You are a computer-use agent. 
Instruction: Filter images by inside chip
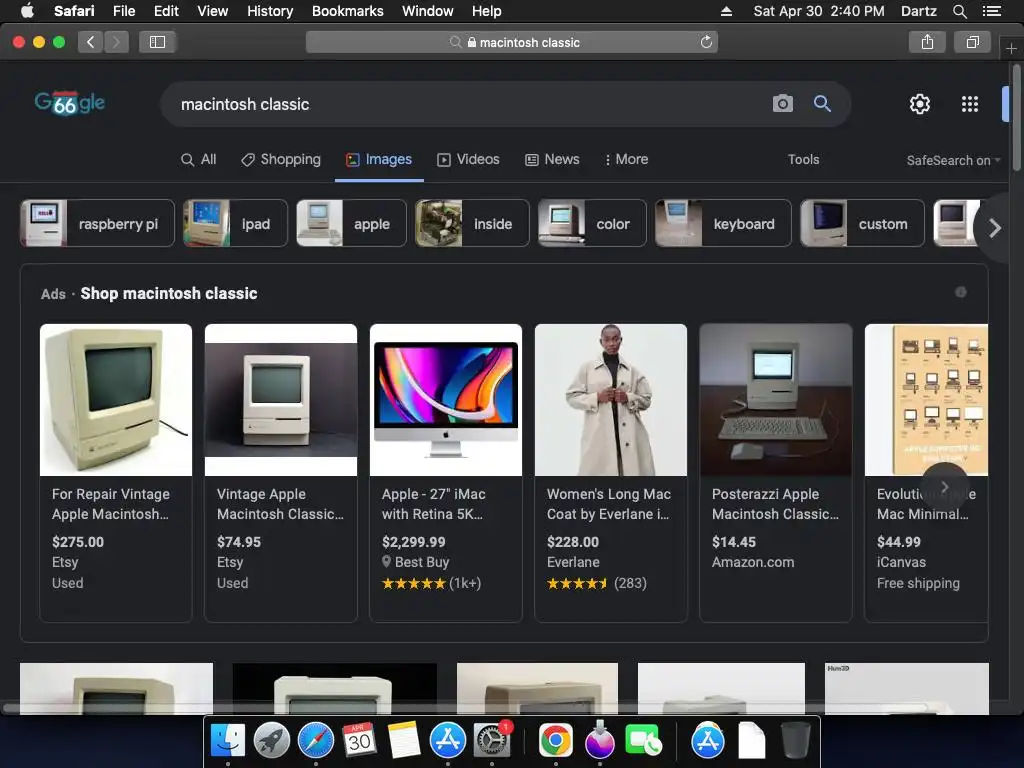(472, 223)
